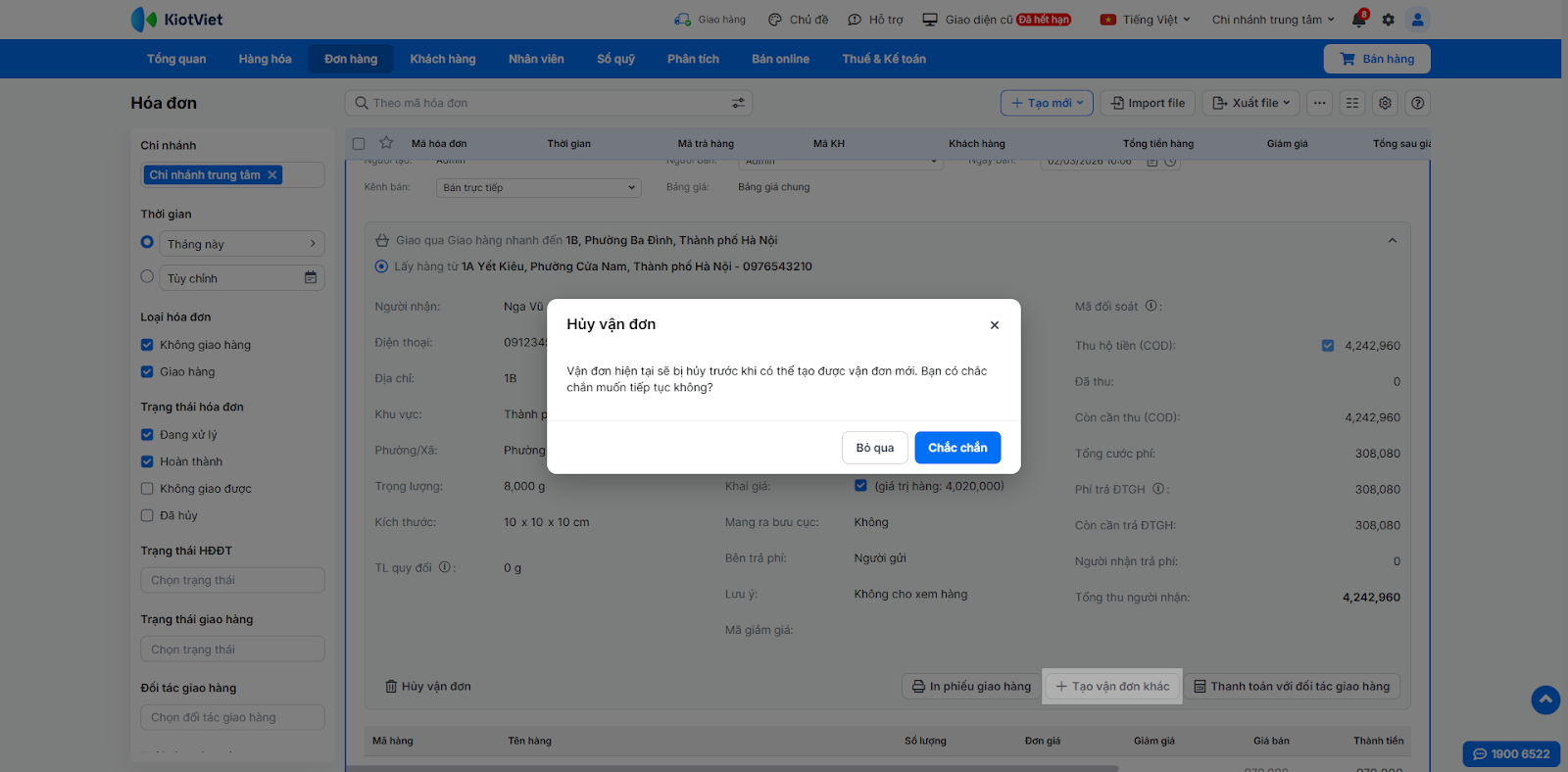Collapse the delivery details chevron
1568x772 pixels.
(x=1393, y=241)
